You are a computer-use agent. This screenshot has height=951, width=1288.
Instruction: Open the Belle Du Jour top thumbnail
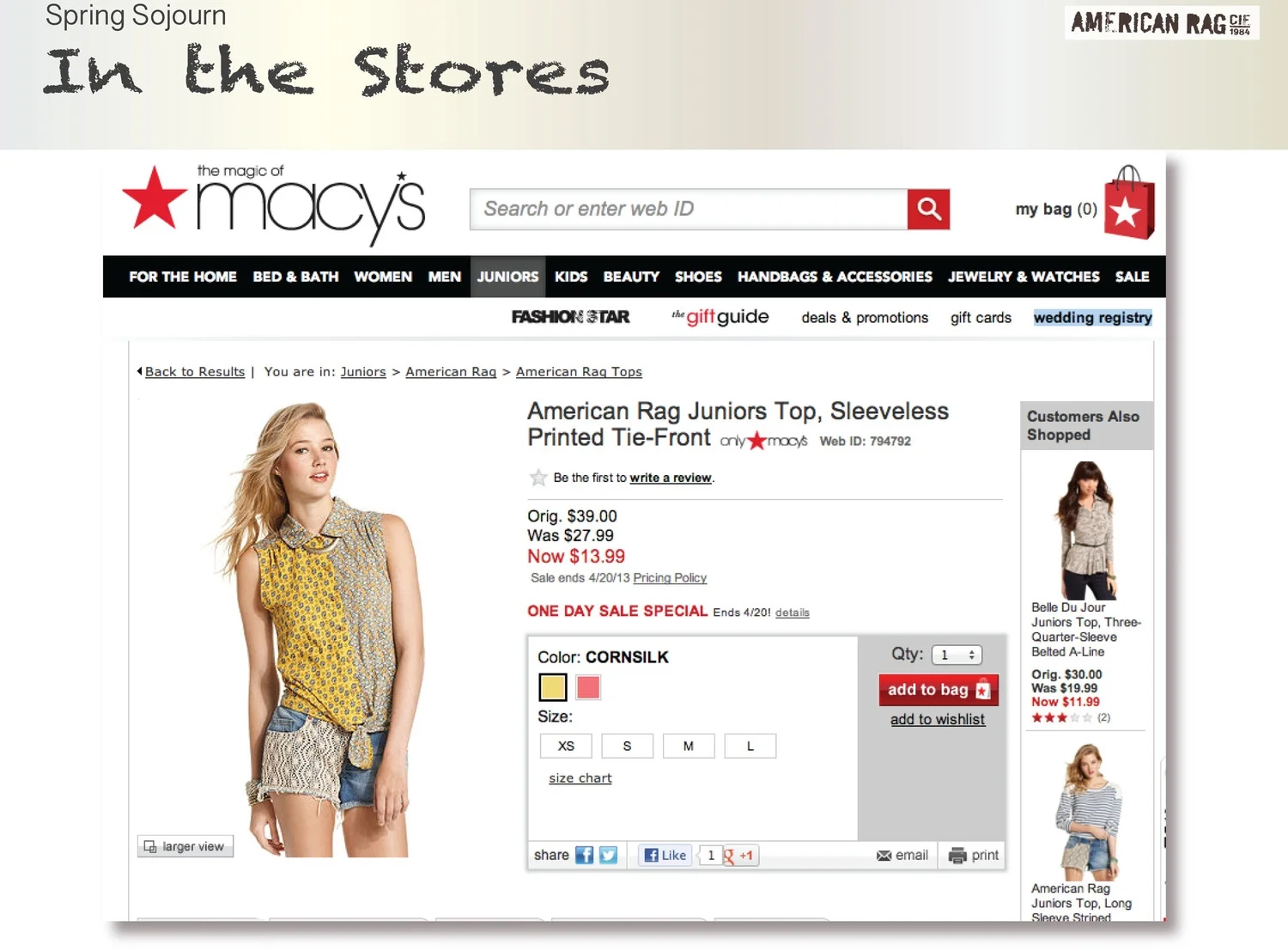[x=1086, y=530]
